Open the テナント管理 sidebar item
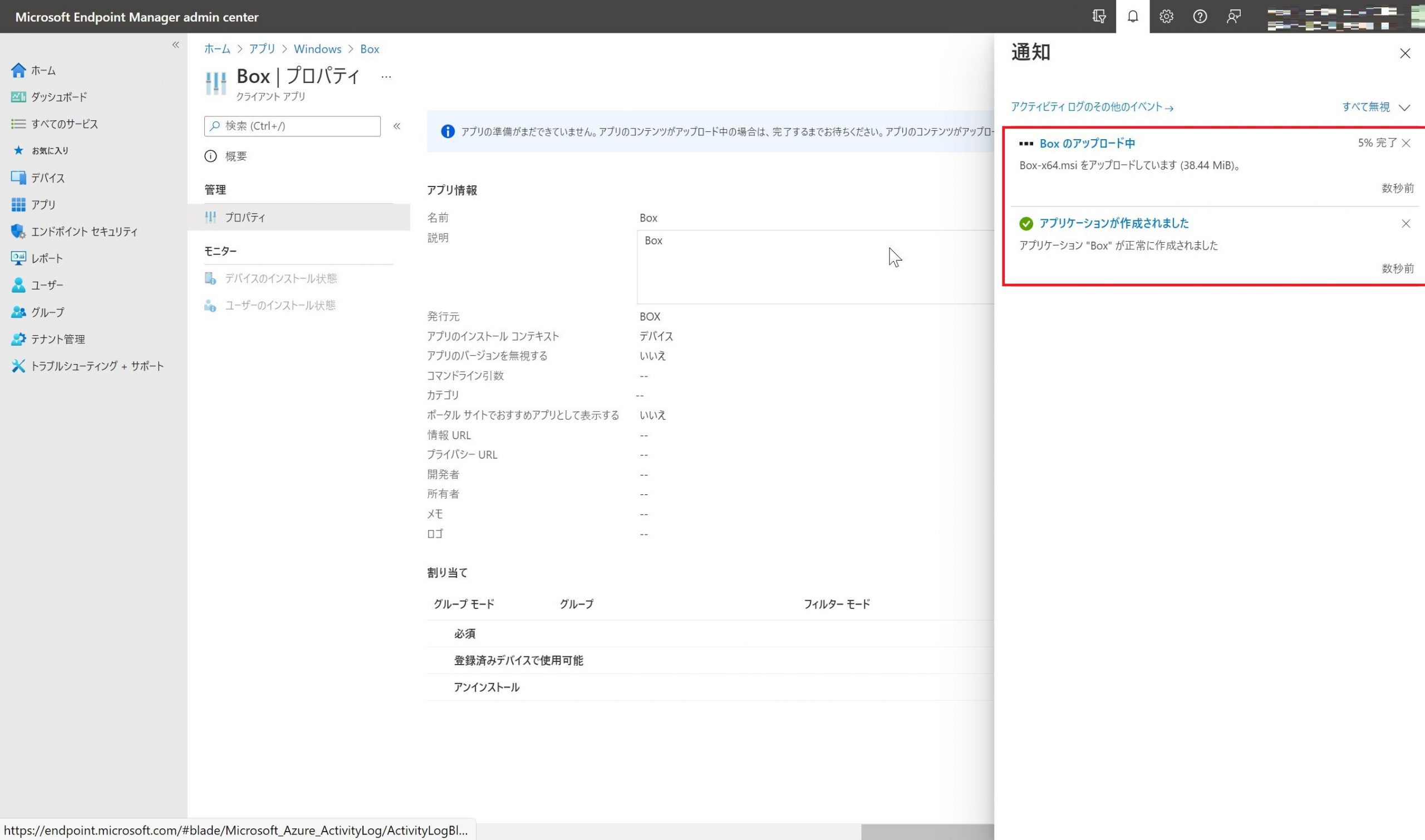Screen dimensions: 1425x840 58,339
